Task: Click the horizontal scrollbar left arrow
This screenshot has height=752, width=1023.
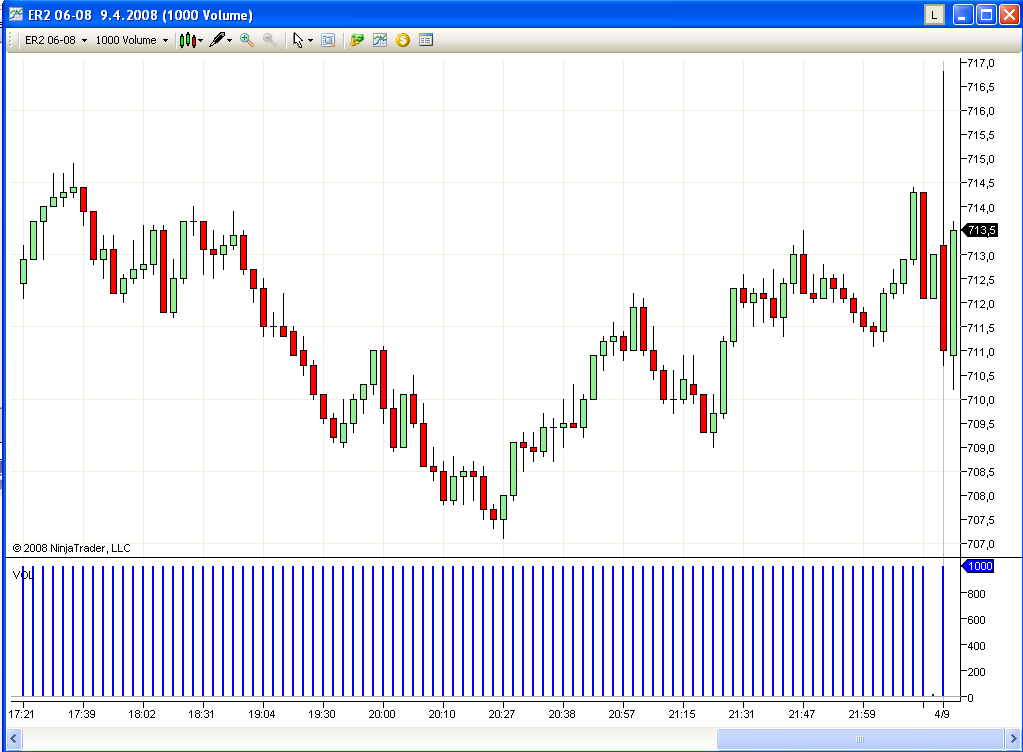Action: click(x=13, y=739)
